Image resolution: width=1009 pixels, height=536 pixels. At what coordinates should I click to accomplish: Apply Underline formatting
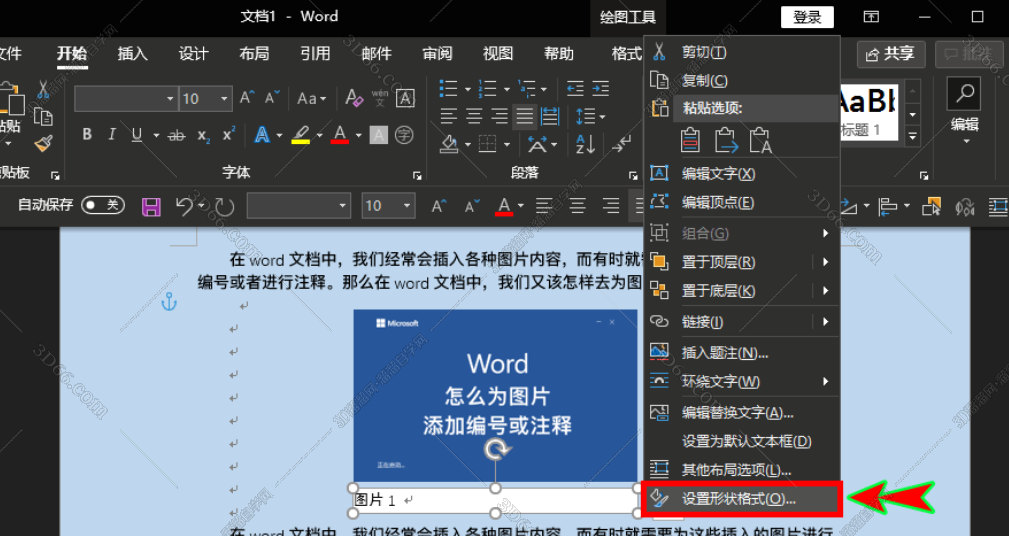136,134
